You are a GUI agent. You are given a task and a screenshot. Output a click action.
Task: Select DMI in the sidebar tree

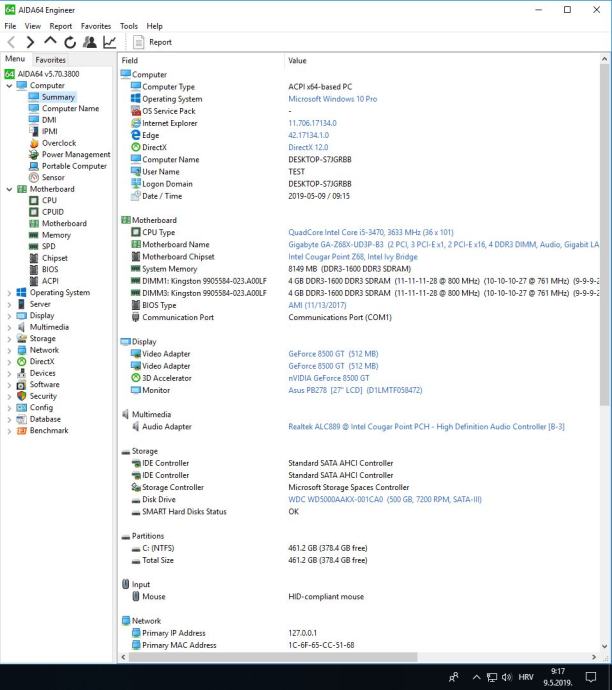(49, 120)
